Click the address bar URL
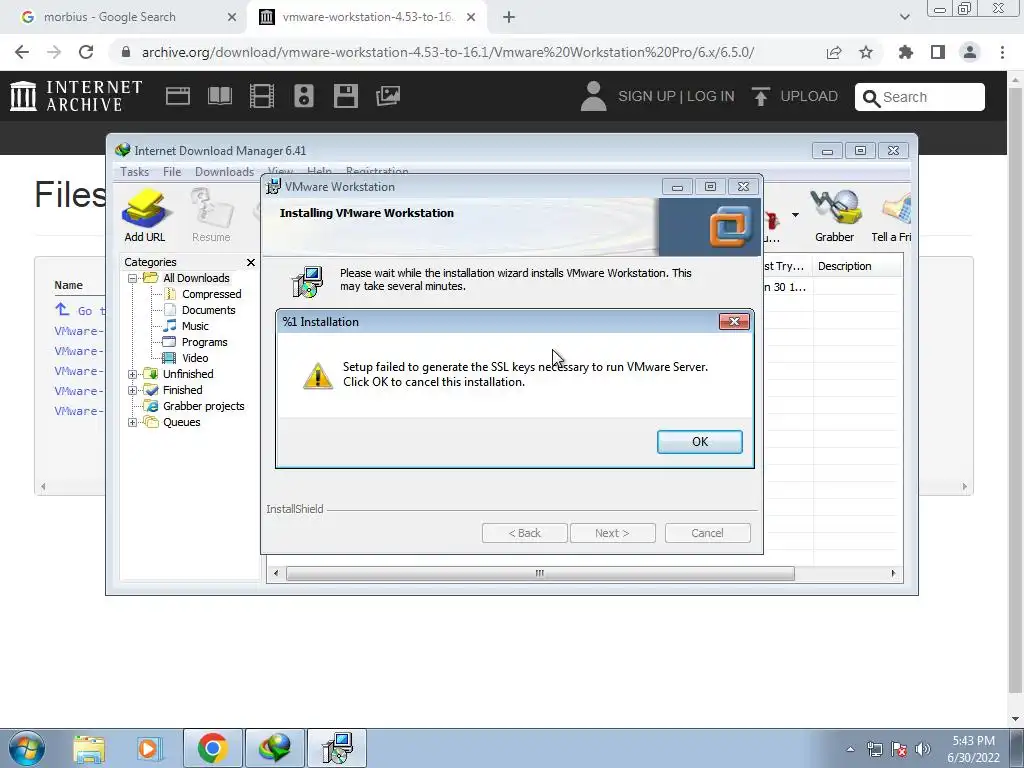The height and width of the screenshot is (768, 1024). pyautogui.click(x=447, y=52)
